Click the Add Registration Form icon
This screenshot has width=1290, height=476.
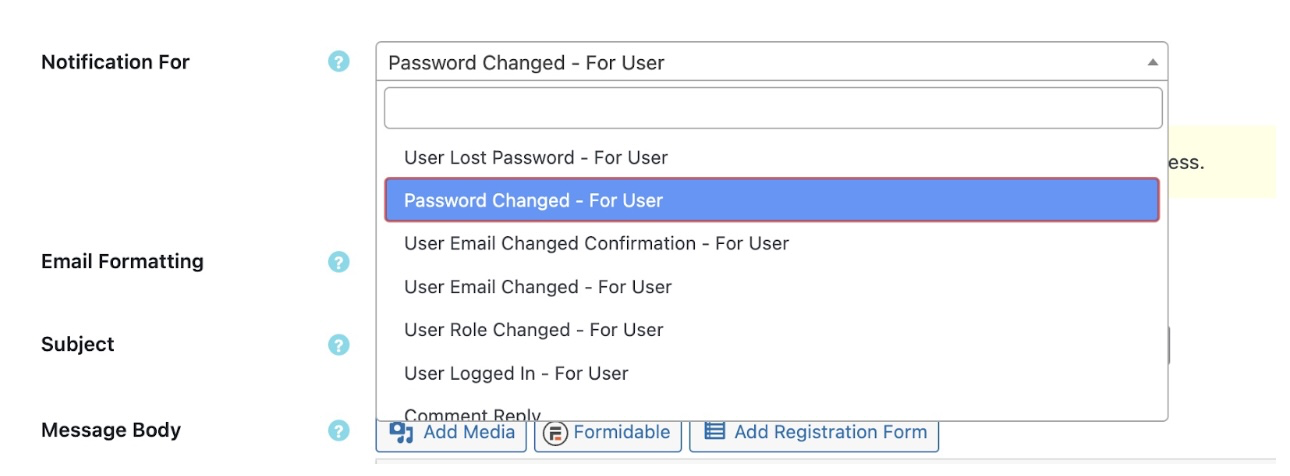[x=714, y=432]
